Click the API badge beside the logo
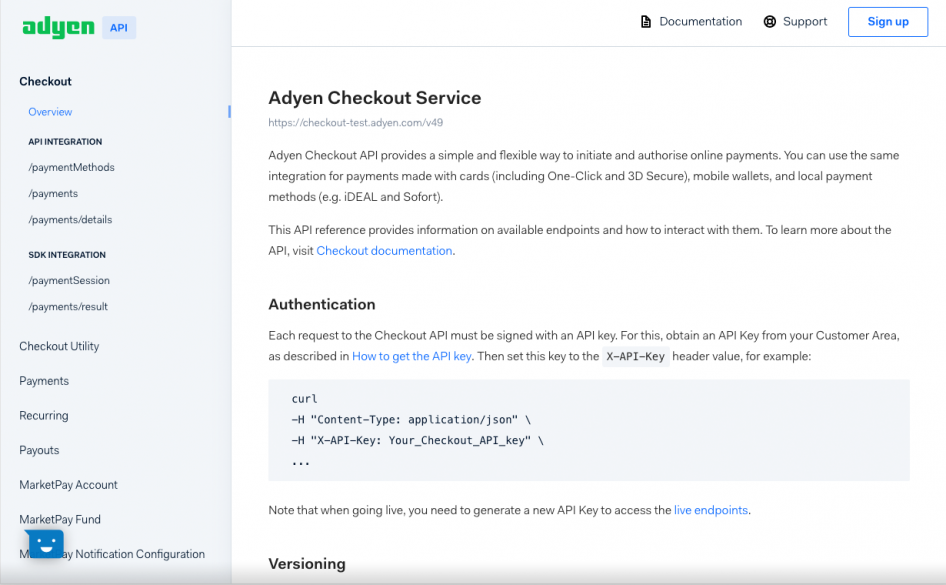Viewport: 946px width, 585px height. 119,28
